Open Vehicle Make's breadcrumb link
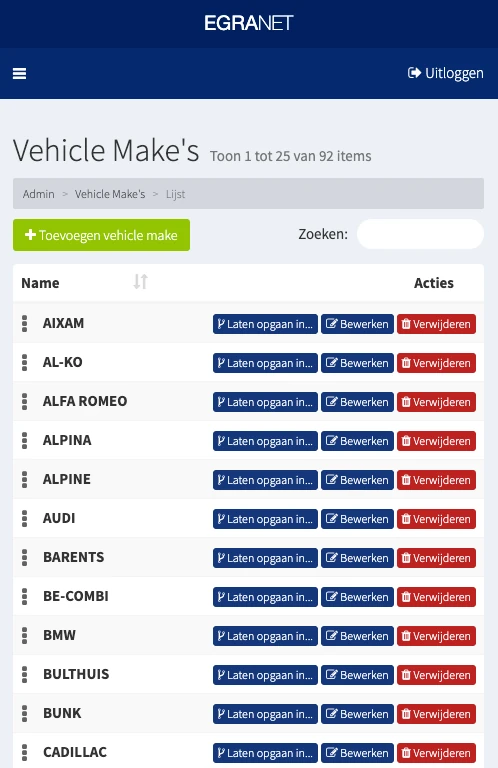 coord(110,194)
